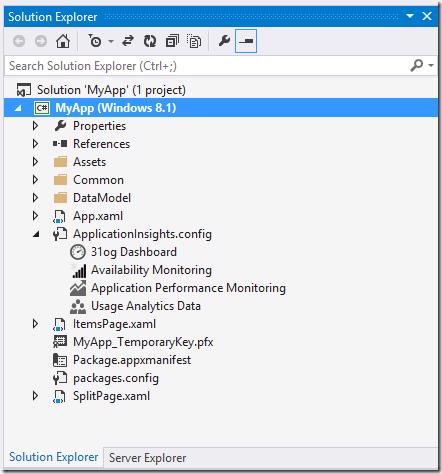Switch to the Server Explorer tab

(147, 458)
